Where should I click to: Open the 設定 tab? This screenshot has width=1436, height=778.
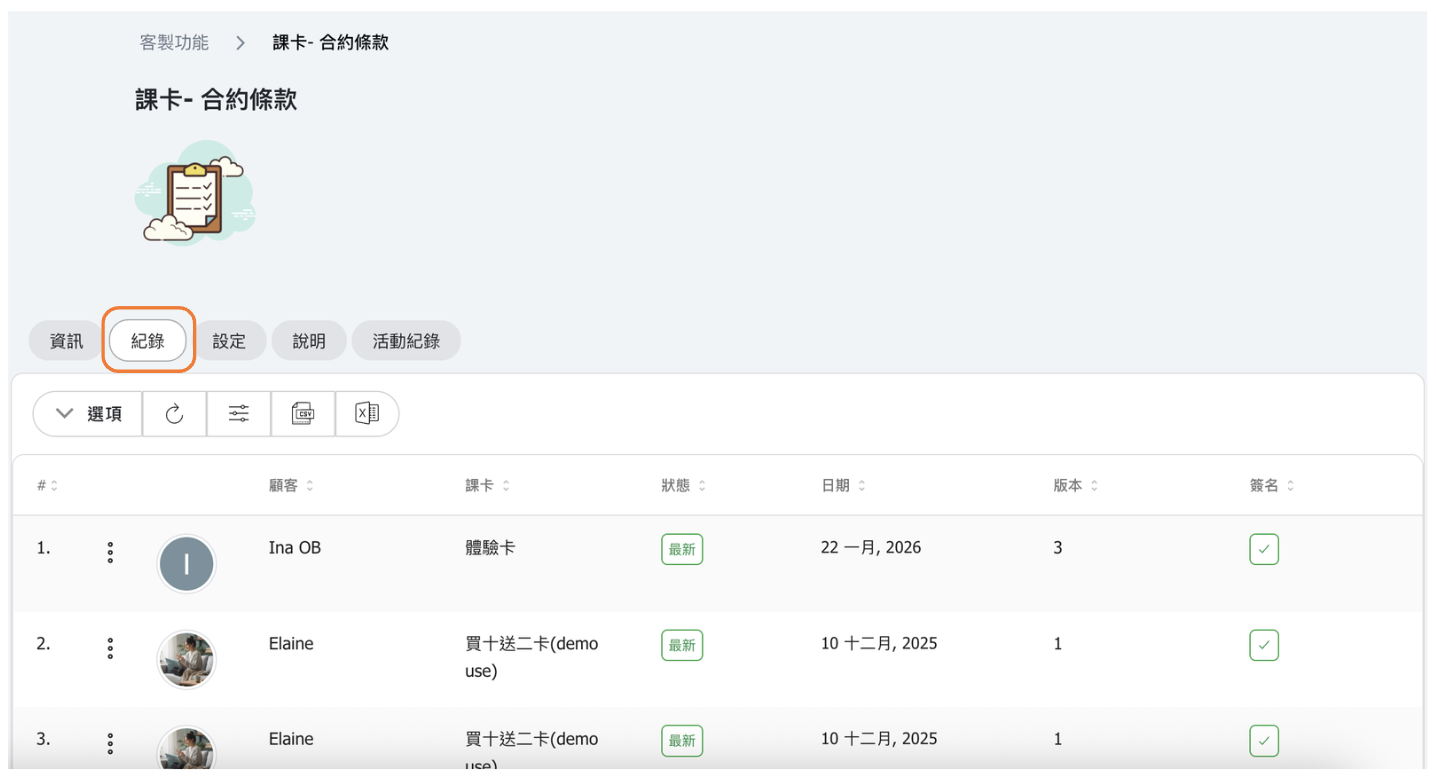coord(229,341)
